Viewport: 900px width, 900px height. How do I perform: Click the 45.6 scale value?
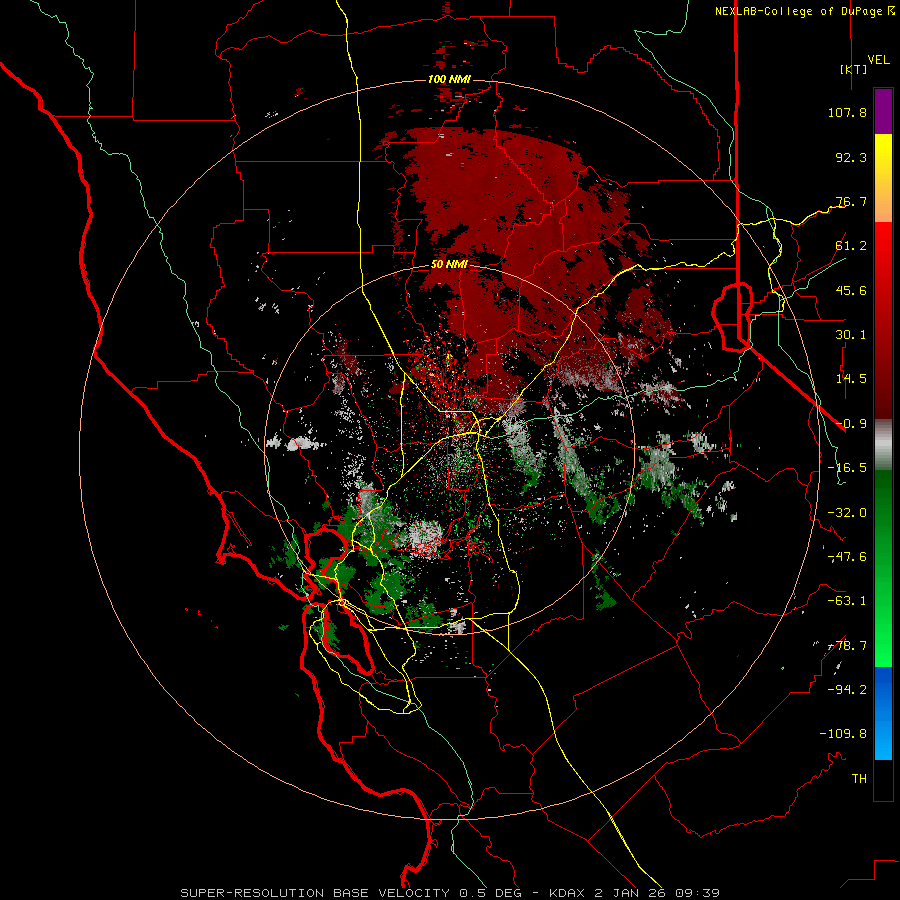[x=851, y=290]
